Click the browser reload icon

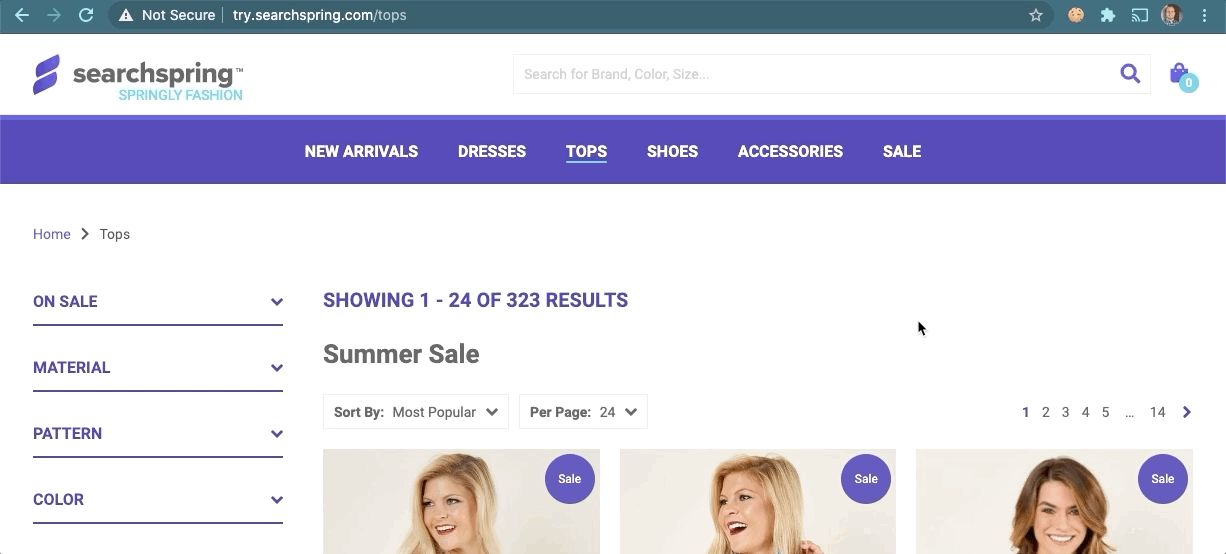[86, 15]
